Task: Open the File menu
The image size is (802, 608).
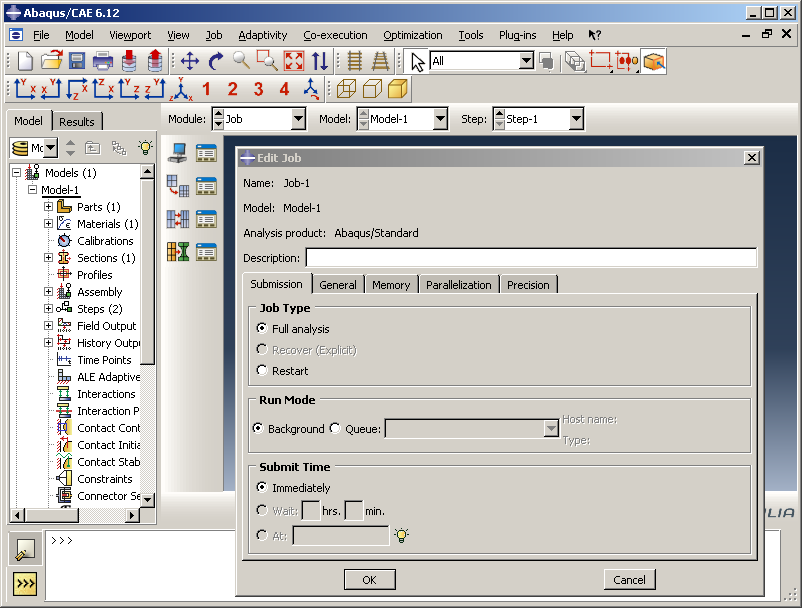Action: click(x=41, y=35)
